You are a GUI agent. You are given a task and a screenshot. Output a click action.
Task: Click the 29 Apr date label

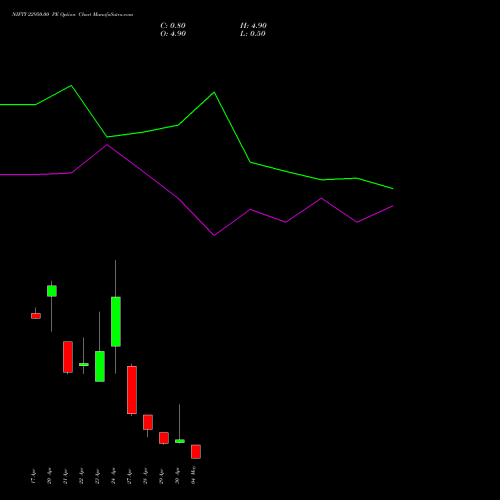pos(161,477)
